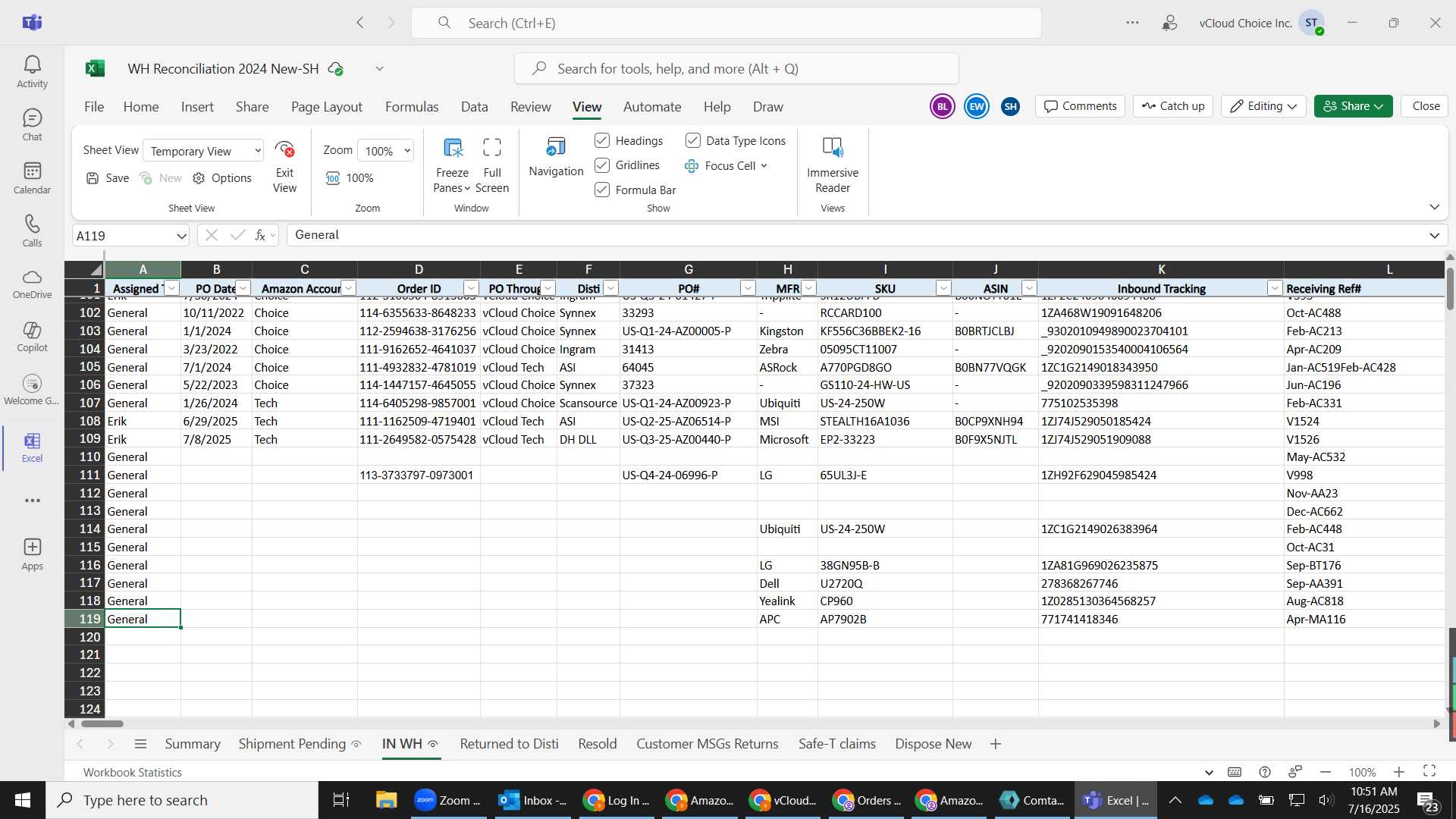
Task: Toggle the Headings checkbox
Action: click(x=602, y=140)
